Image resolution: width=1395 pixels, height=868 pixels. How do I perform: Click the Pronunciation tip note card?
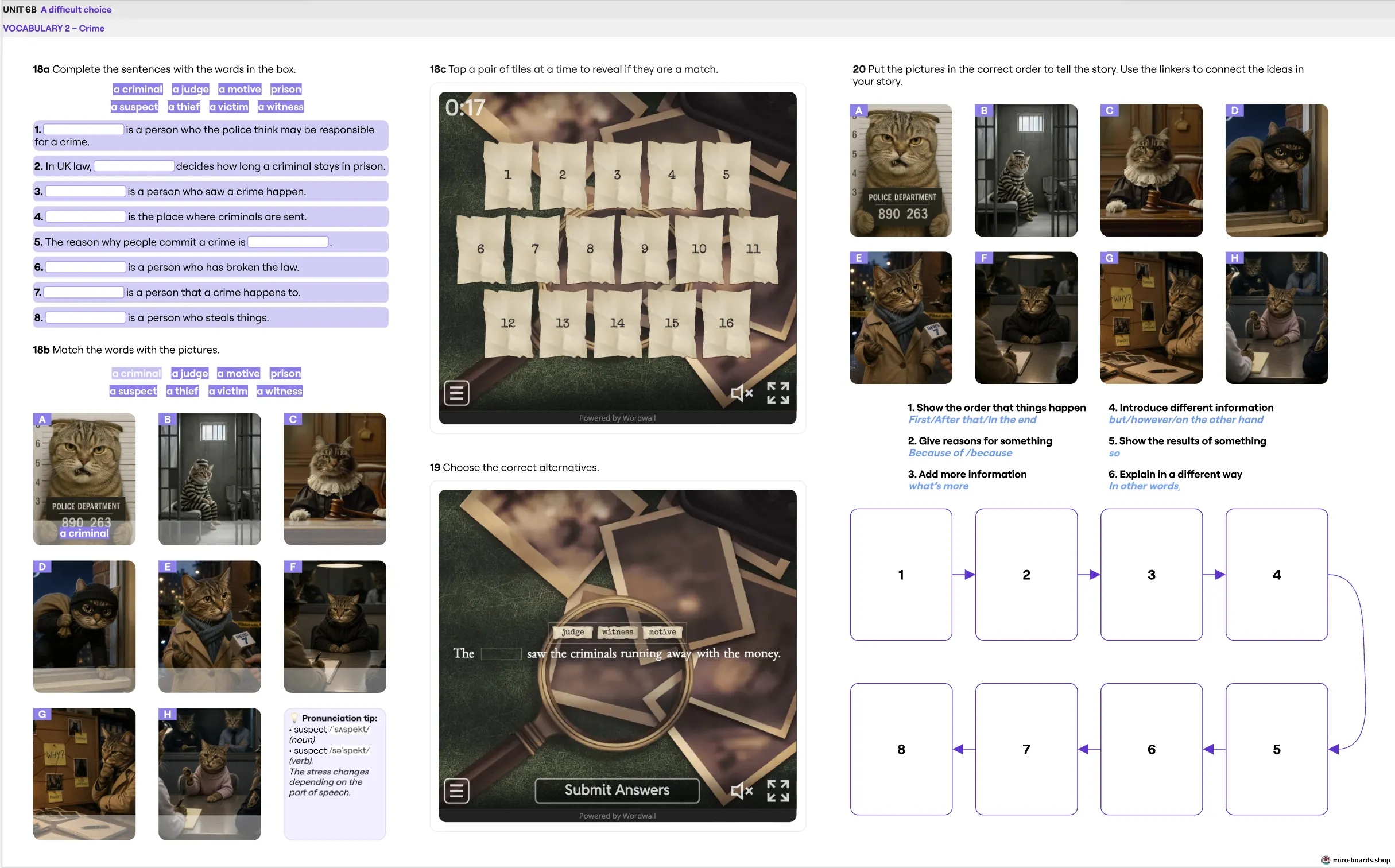click(x=335, y=774)
